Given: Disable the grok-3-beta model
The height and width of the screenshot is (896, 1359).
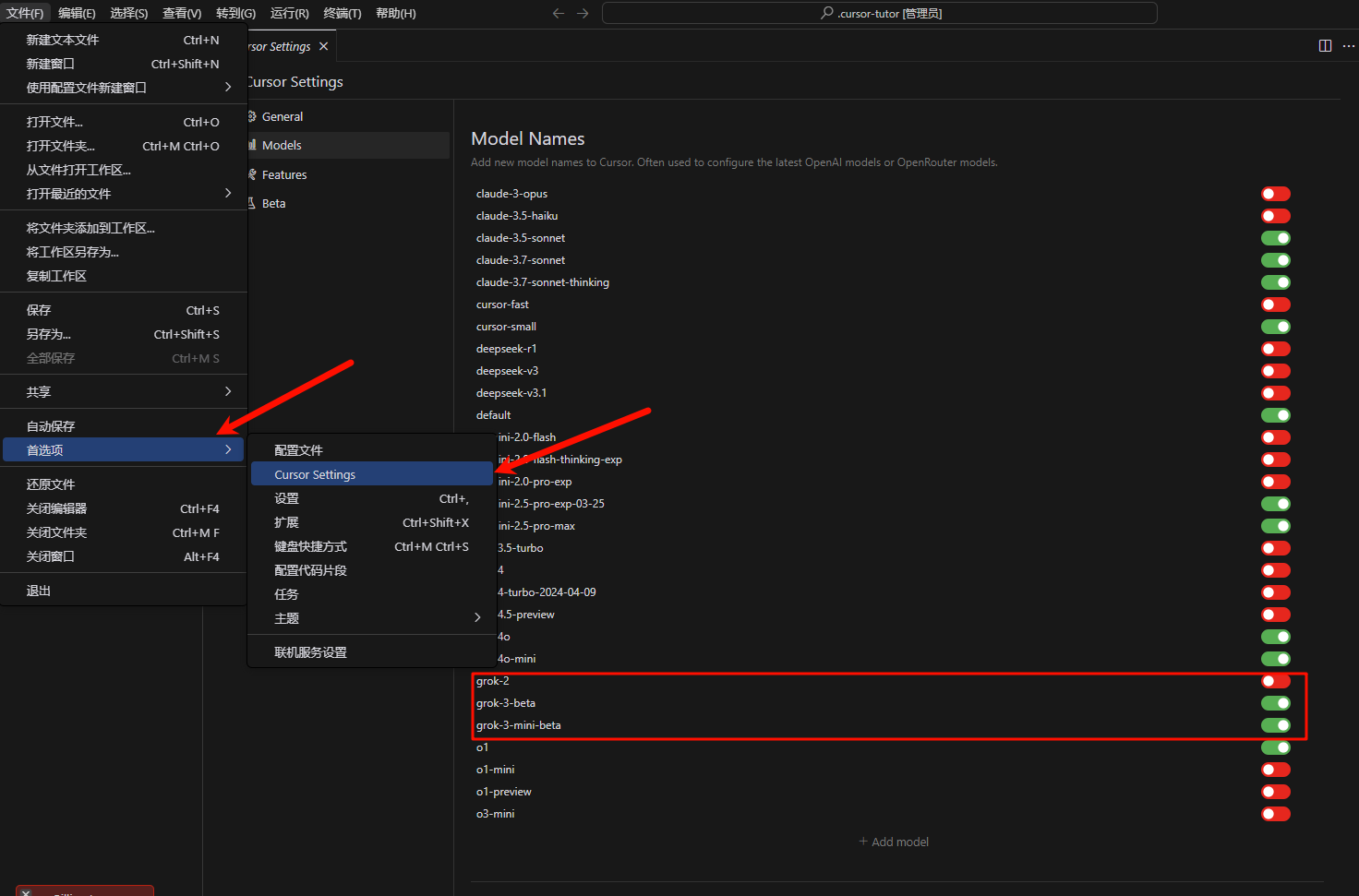Looking at the screenshot, I should 1276,703.
